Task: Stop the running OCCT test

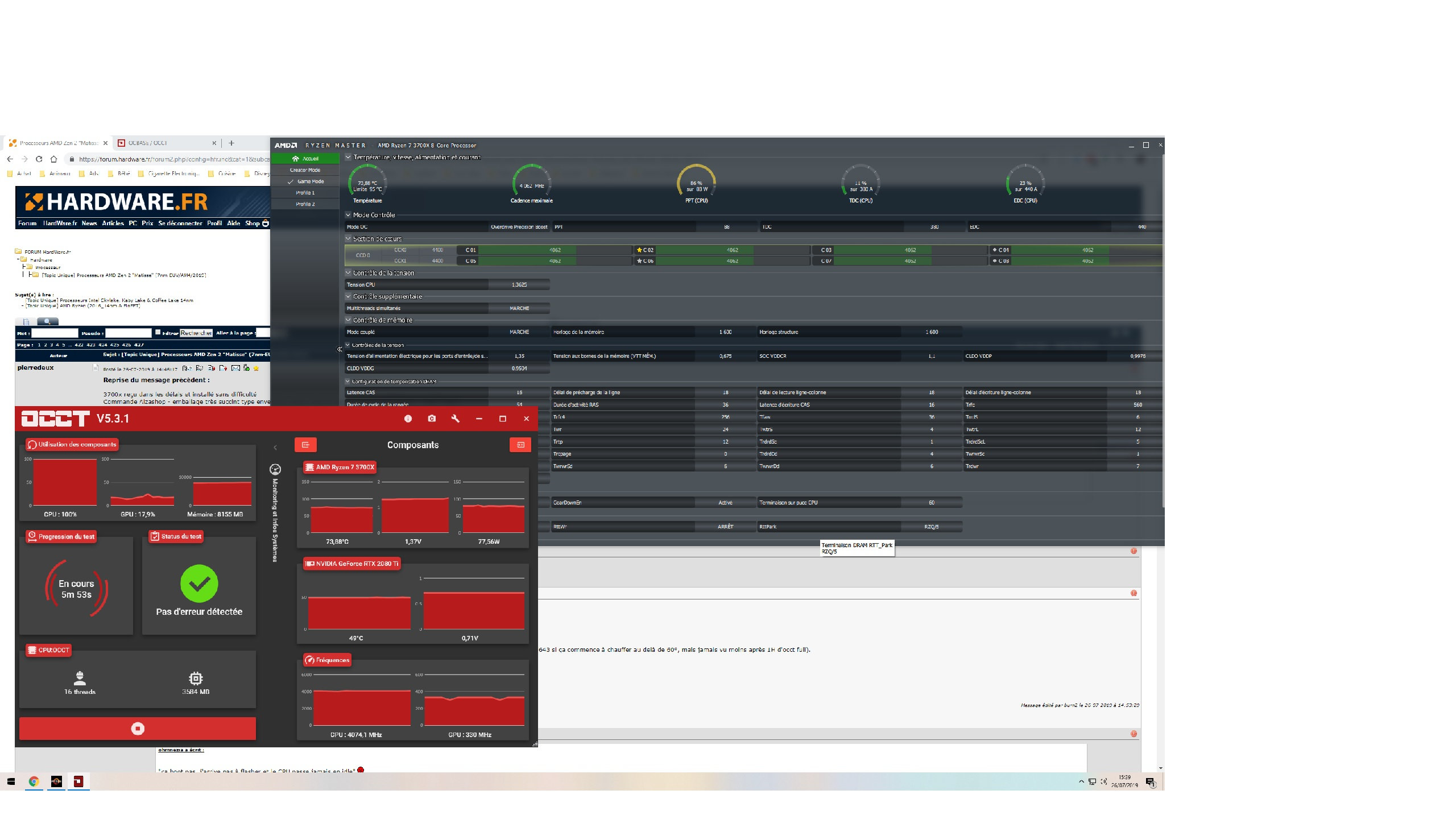Action: point(138,729)
